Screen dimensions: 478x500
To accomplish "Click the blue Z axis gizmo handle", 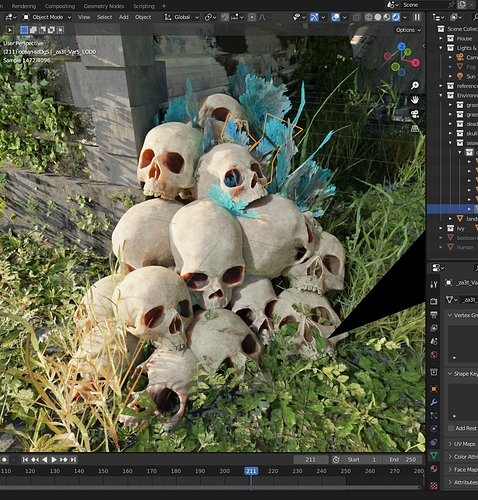I will click(x=401, y=46).
